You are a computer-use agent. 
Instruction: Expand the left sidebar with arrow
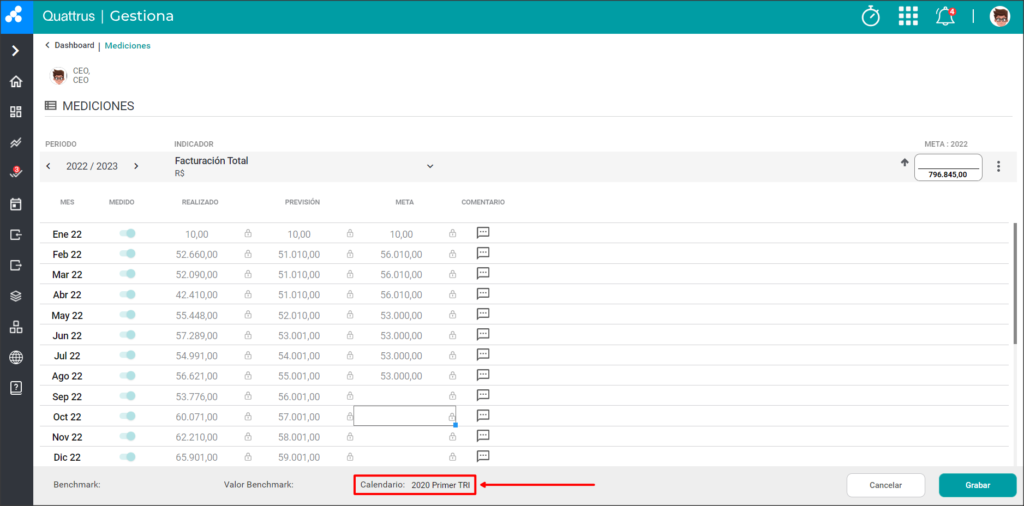click(16, 51)
